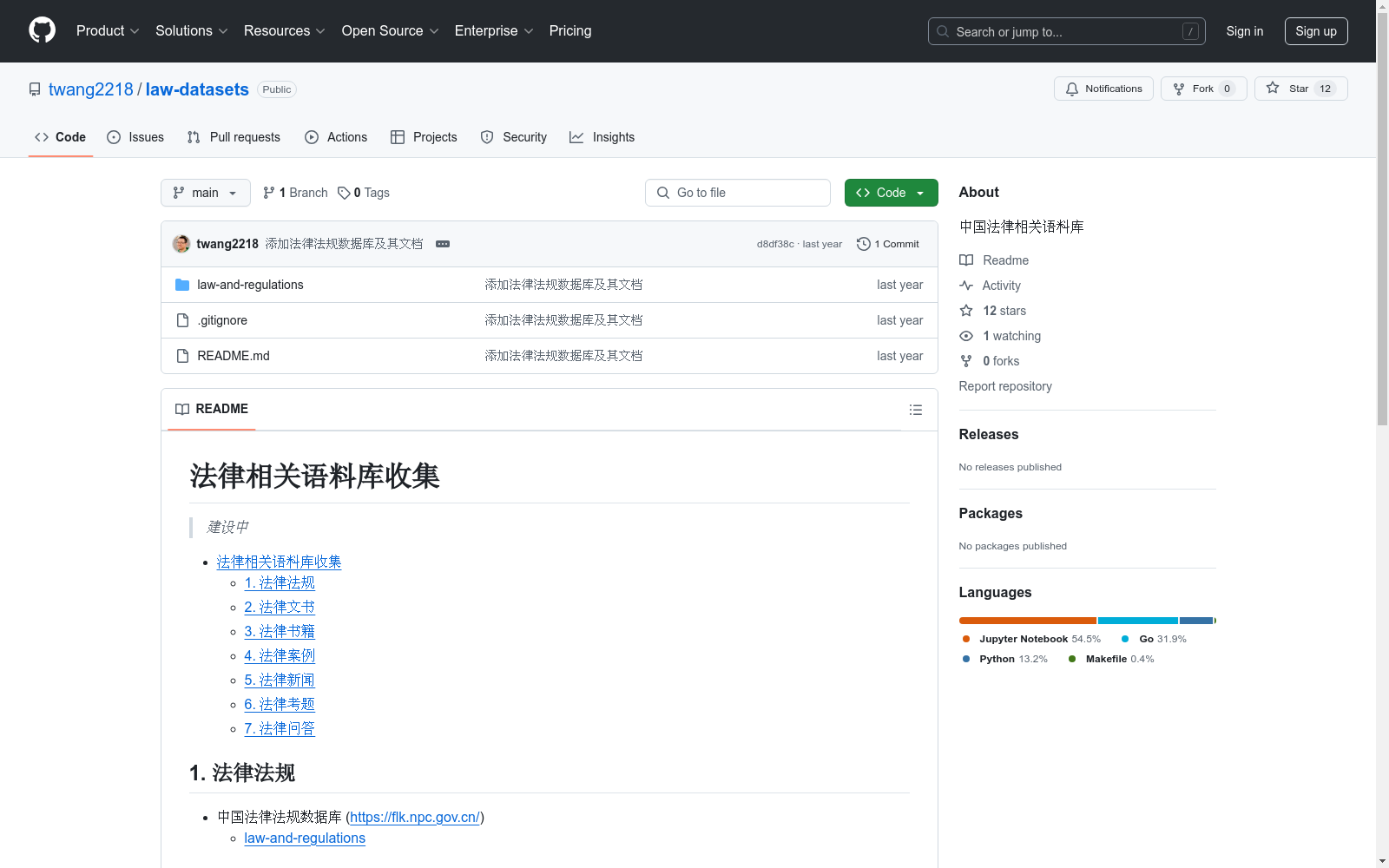
Task: Click the Python 13.2% language entry
Action: pyautogui.click(x=1005, y=659)
